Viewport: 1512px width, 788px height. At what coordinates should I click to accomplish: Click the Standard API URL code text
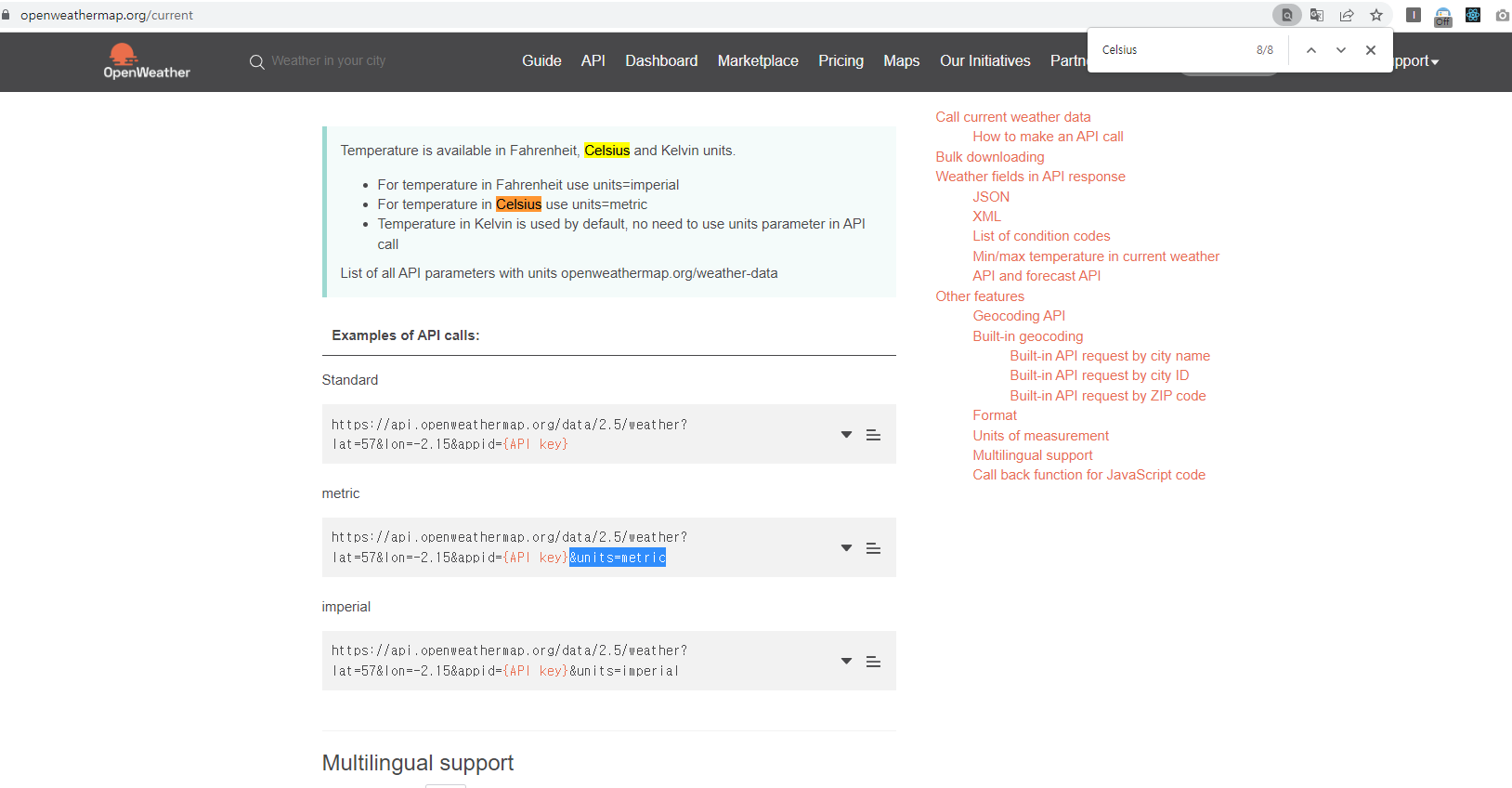coord(509,434)
